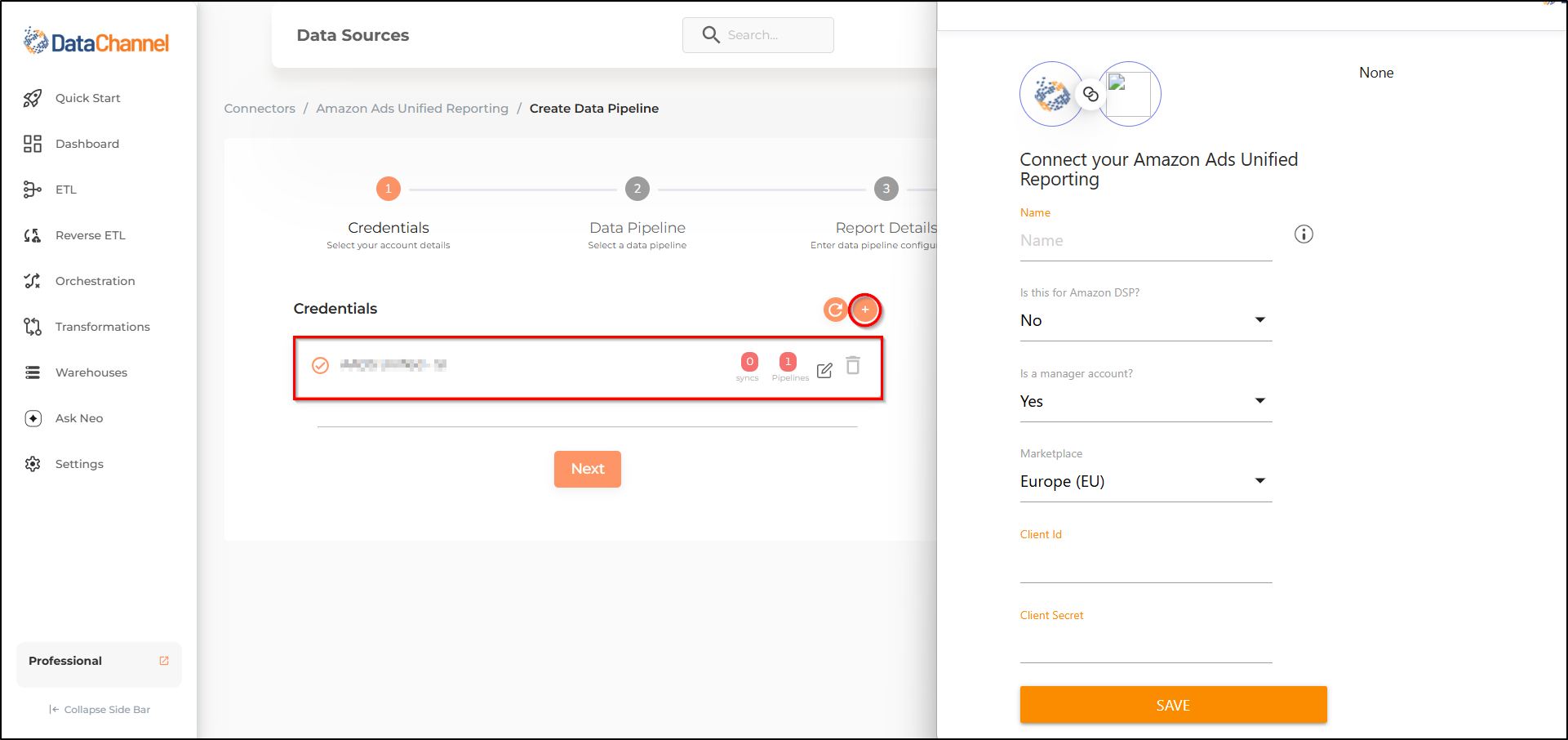The height and width of the screenshot is (740, 1568).
Task: Open the Marketplace dropdown
Action: (x=1146, y=481)
